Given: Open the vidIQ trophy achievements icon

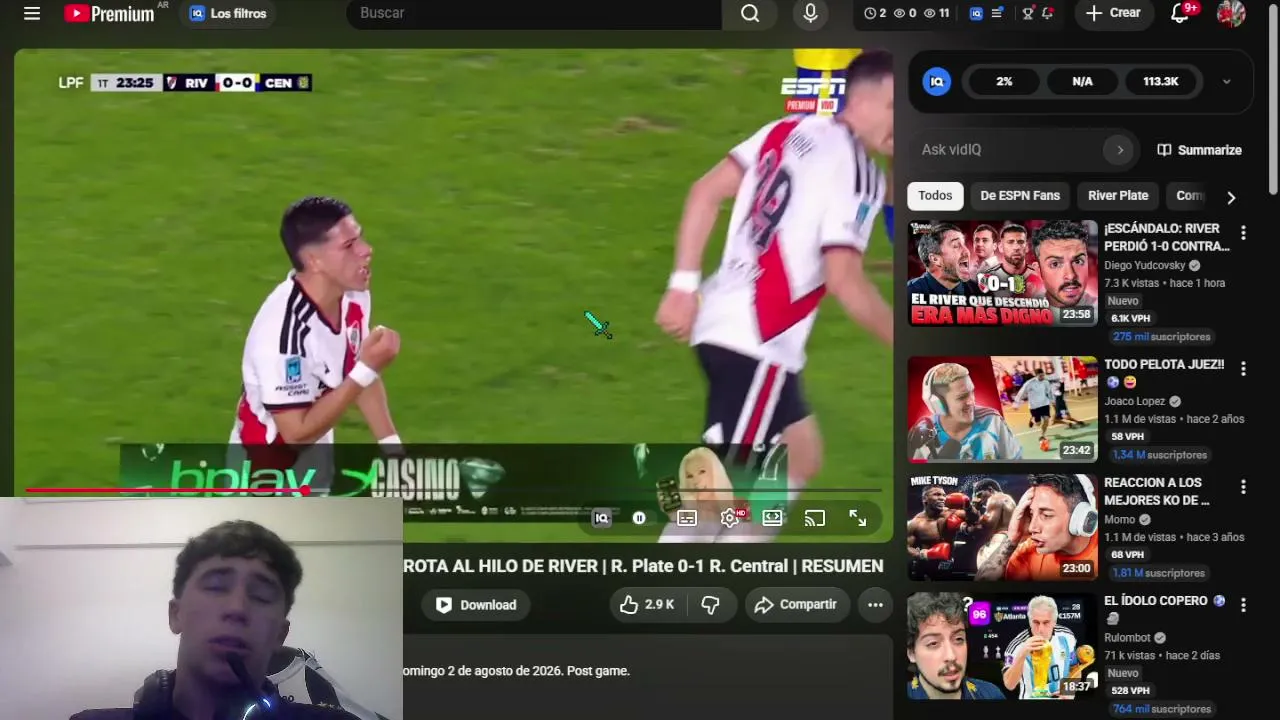Looking at the screenshot, I should (x=1027, y=13).
